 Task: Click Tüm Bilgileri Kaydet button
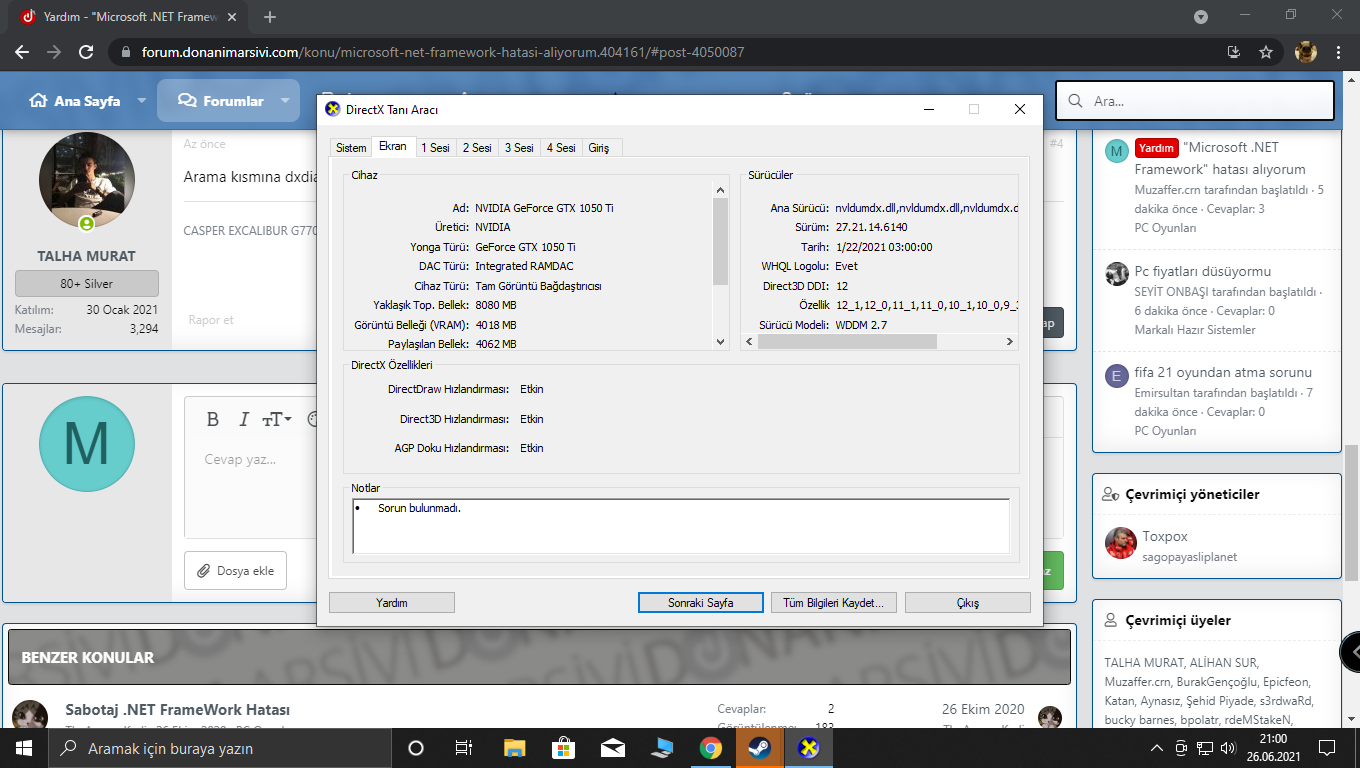pyautogui.click(x=834, y=603)
